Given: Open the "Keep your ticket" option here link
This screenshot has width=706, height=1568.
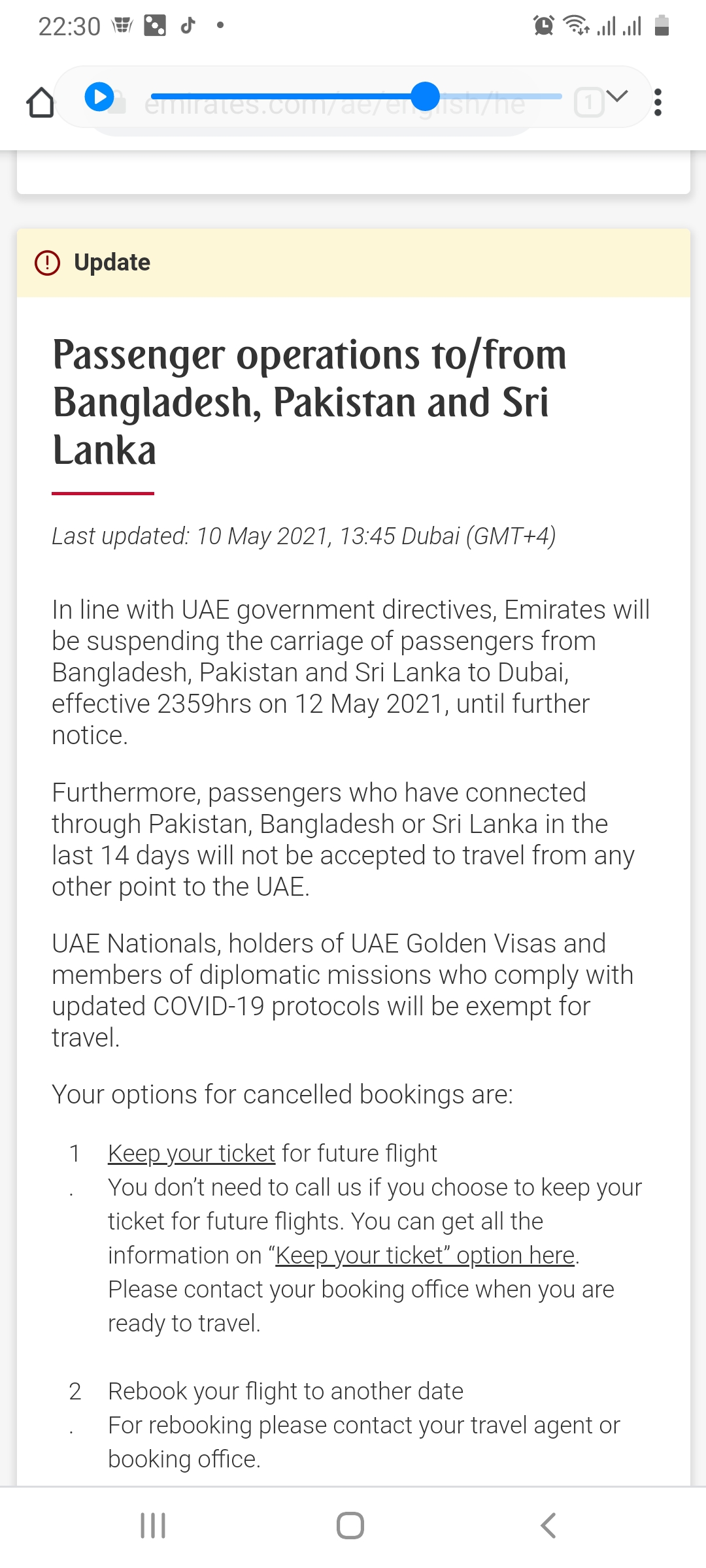Looking at the screenshot, I should [x=425, y=1255].
